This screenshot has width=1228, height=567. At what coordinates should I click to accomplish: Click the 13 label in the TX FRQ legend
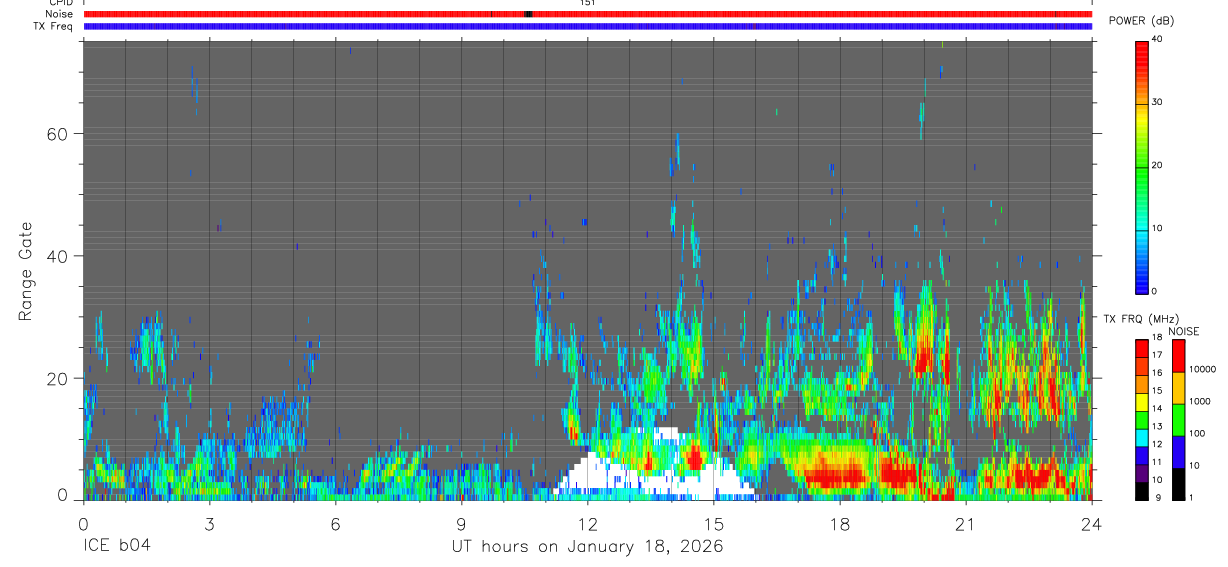1158,427
